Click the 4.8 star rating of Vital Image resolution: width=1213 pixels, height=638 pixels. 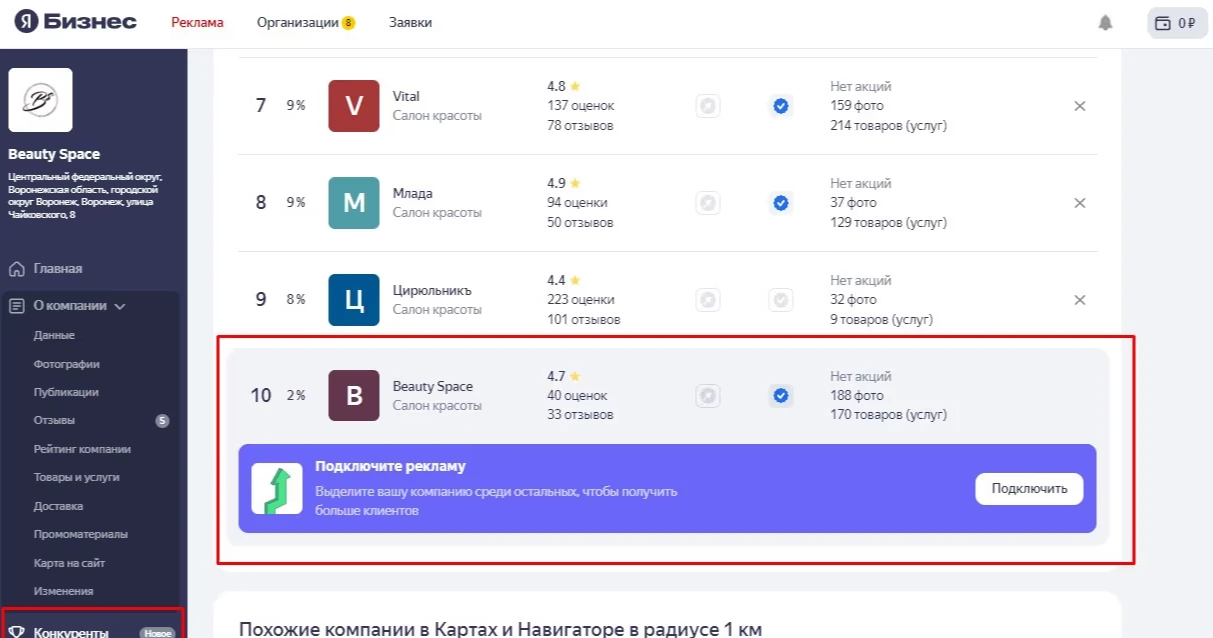(x=564, y=86)
